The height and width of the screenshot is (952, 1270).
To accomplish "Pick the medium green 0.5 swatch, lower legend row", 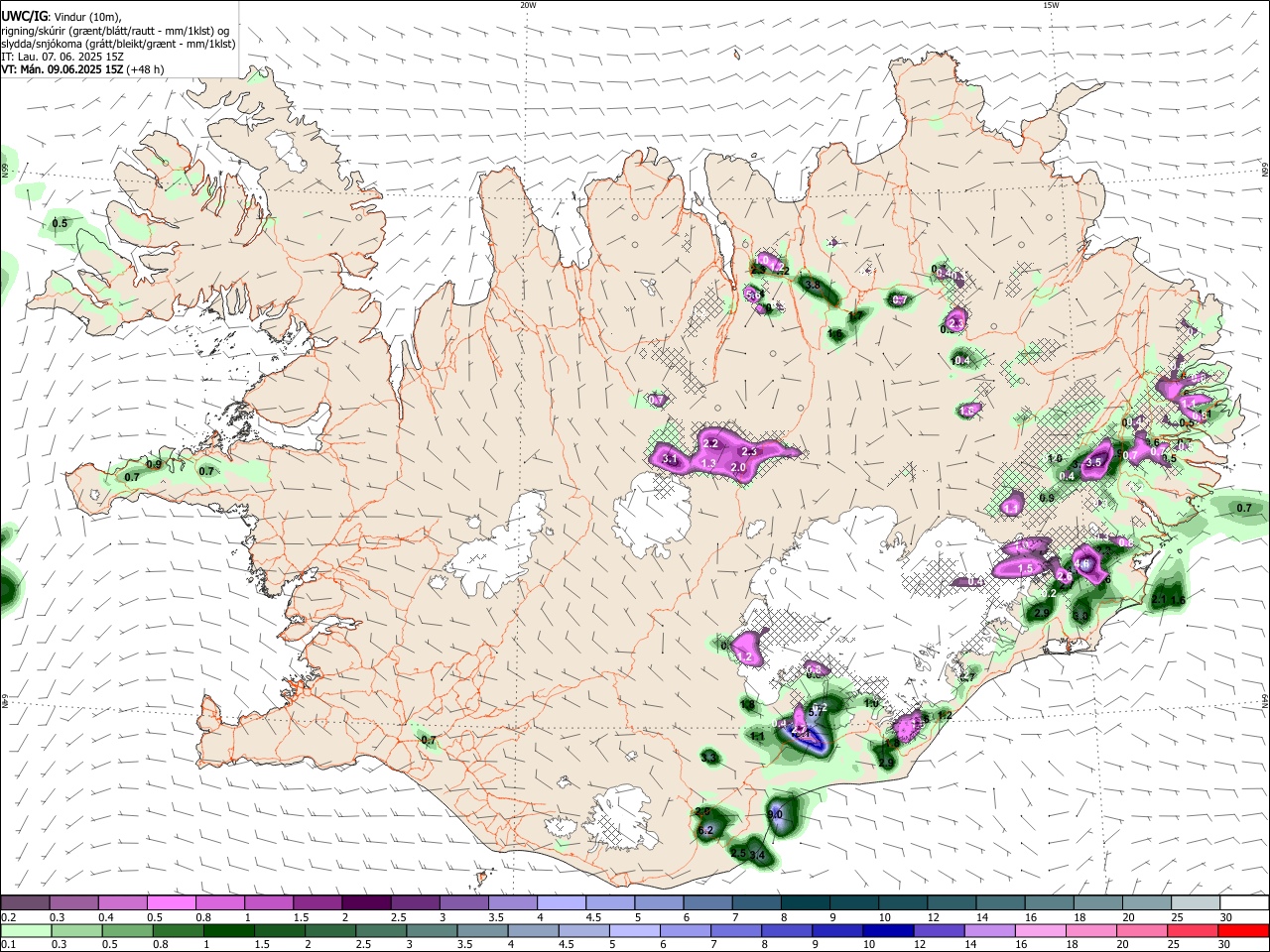I will (x=128, y=930).
